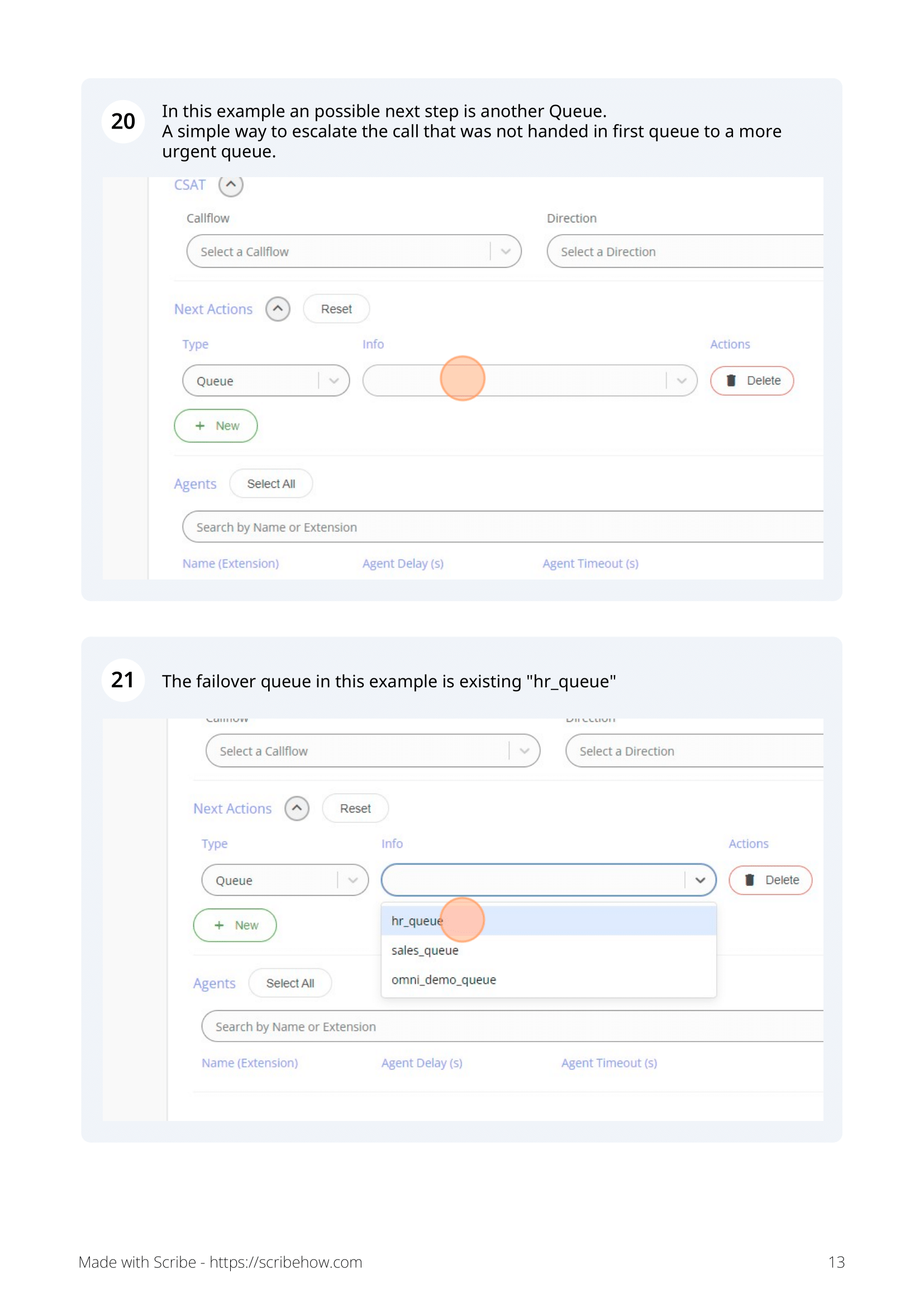The image size is (924, 1307).
Task: Open empty Info dropdown in step 20
Action: [530, 381]
